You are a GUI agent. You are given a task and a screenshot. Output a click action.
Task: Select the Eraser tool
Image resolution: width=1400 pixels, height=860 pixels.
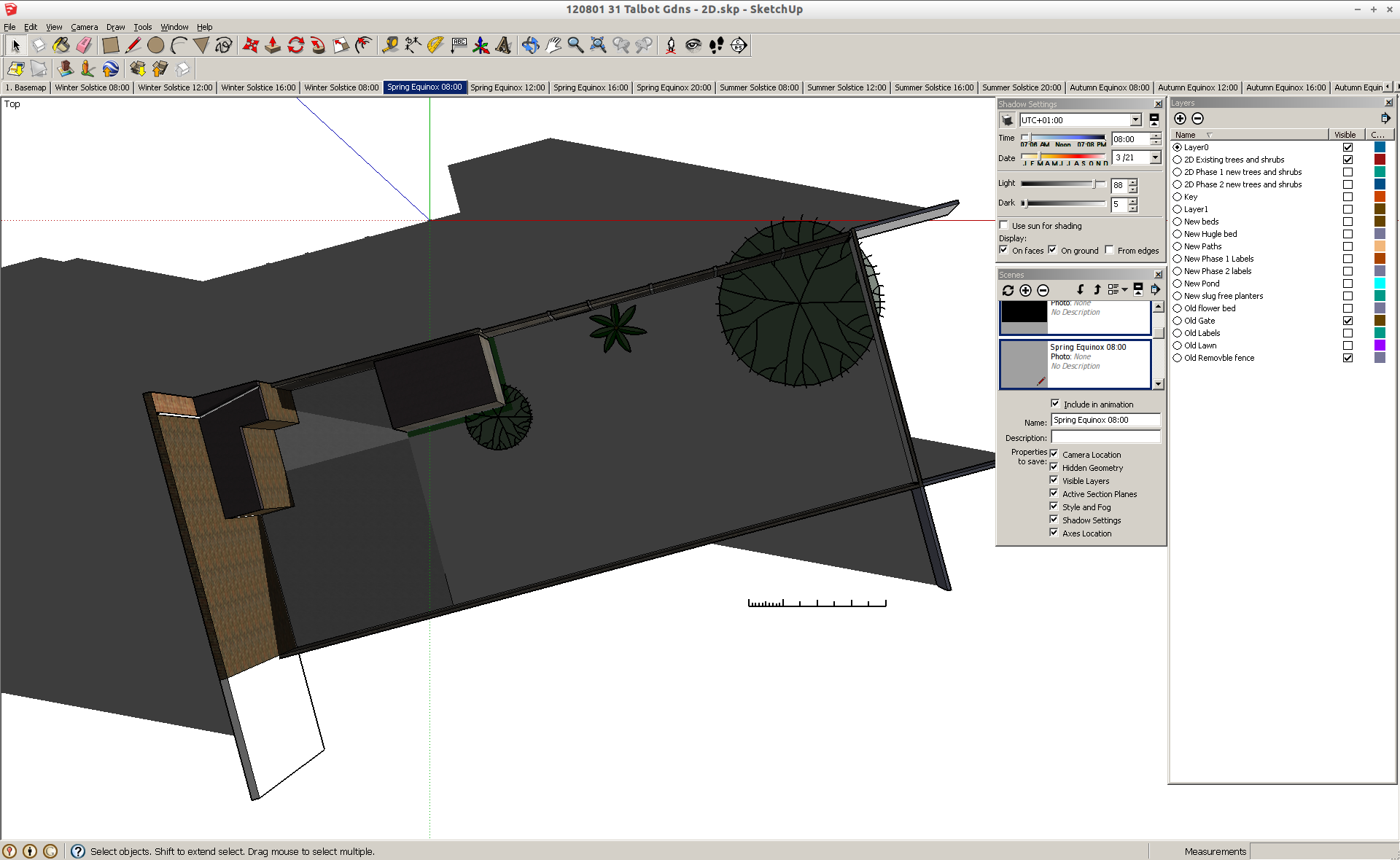pos(84,45)
